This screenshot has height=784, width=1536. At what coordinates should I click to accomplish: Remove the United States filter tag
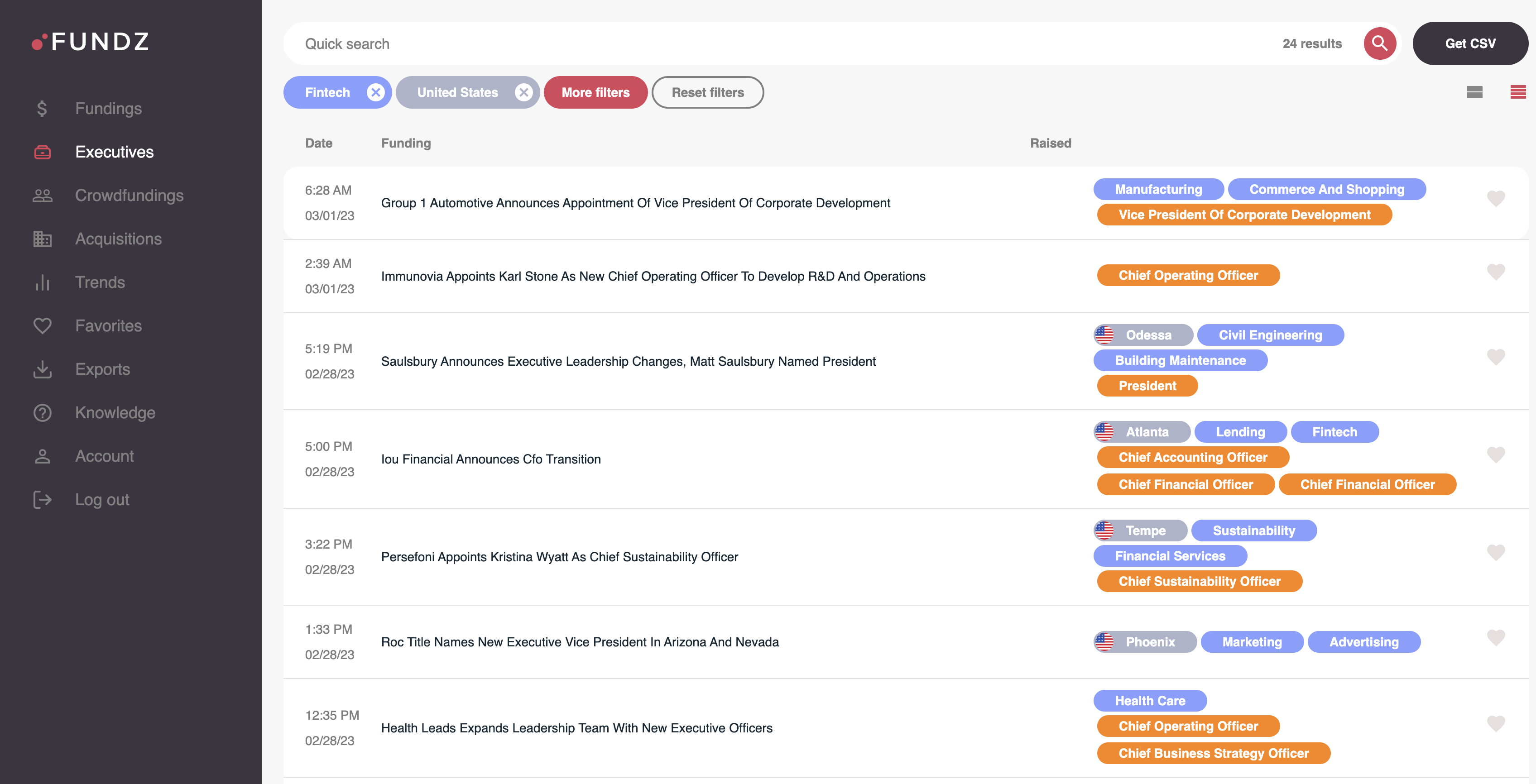[524, 92]
